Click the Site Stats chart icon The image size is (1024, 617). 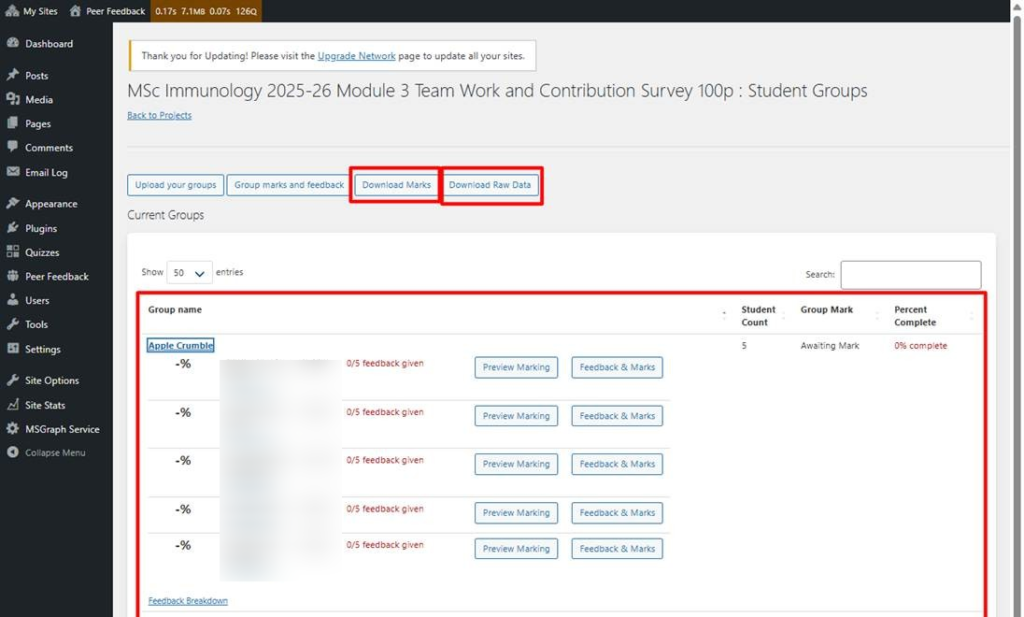pos(12,405)
